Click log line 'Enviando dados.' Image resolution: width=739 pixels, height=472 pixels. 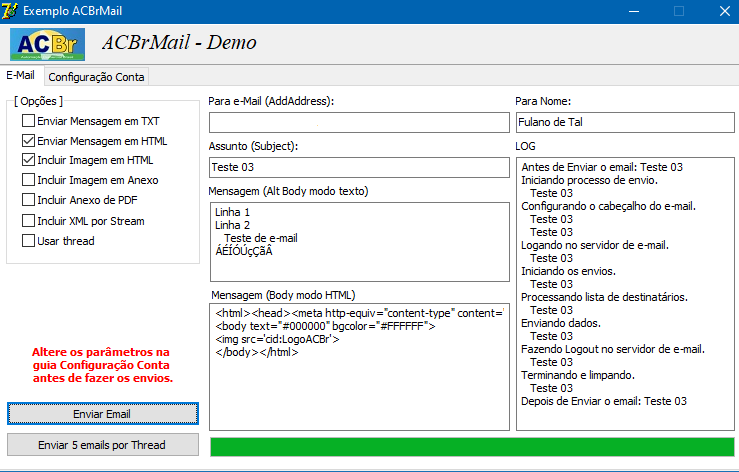561,323
